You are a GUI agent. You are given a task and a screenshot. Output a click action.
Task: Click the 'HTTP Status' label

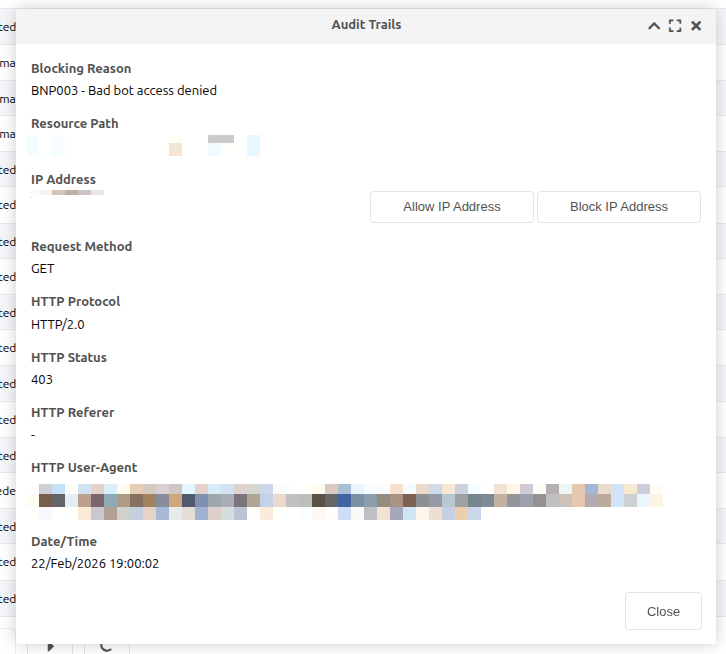click(x=69, y=358)
